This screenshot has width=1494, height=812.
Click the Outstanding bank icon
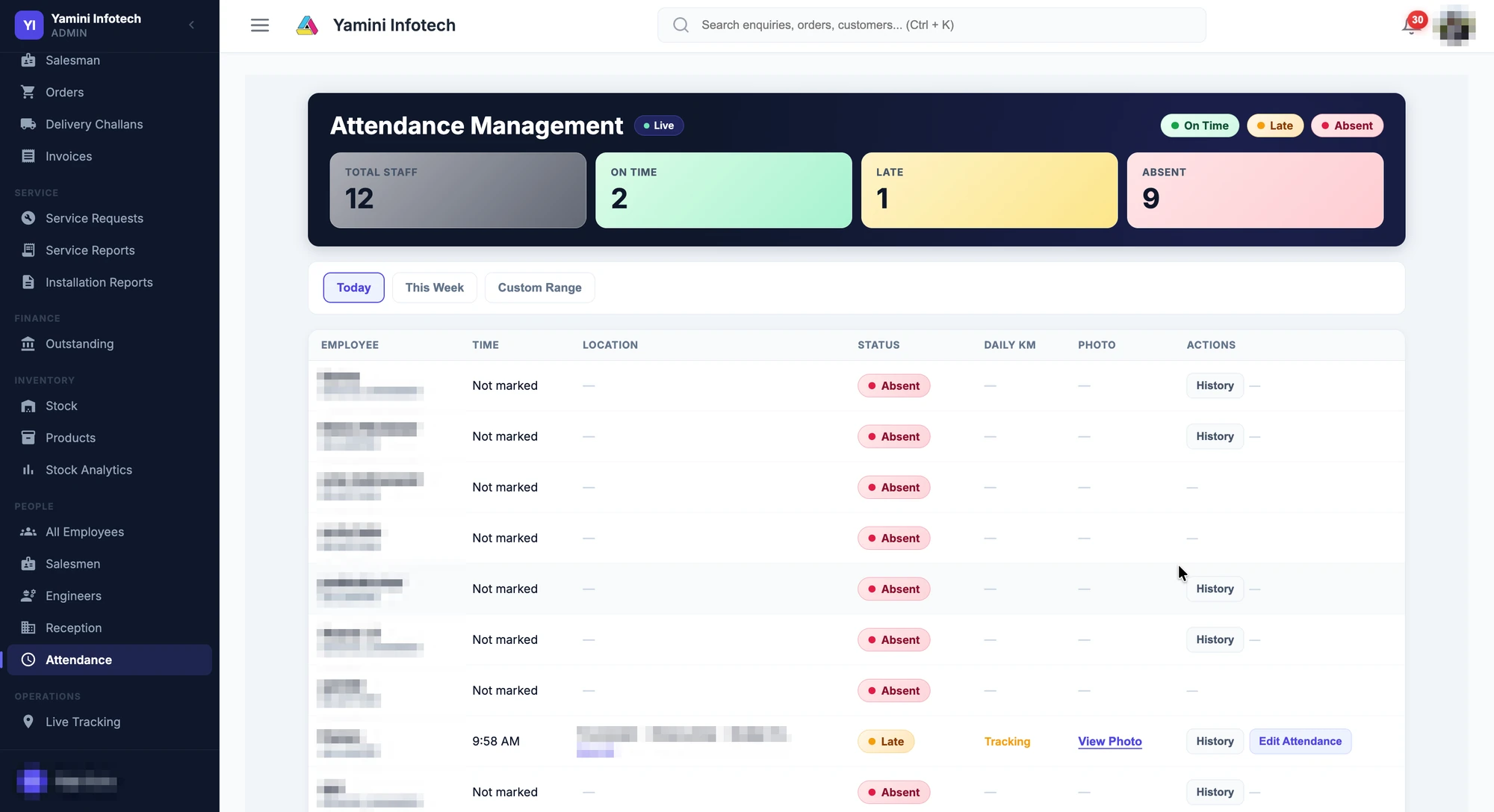tap(28, 344)
